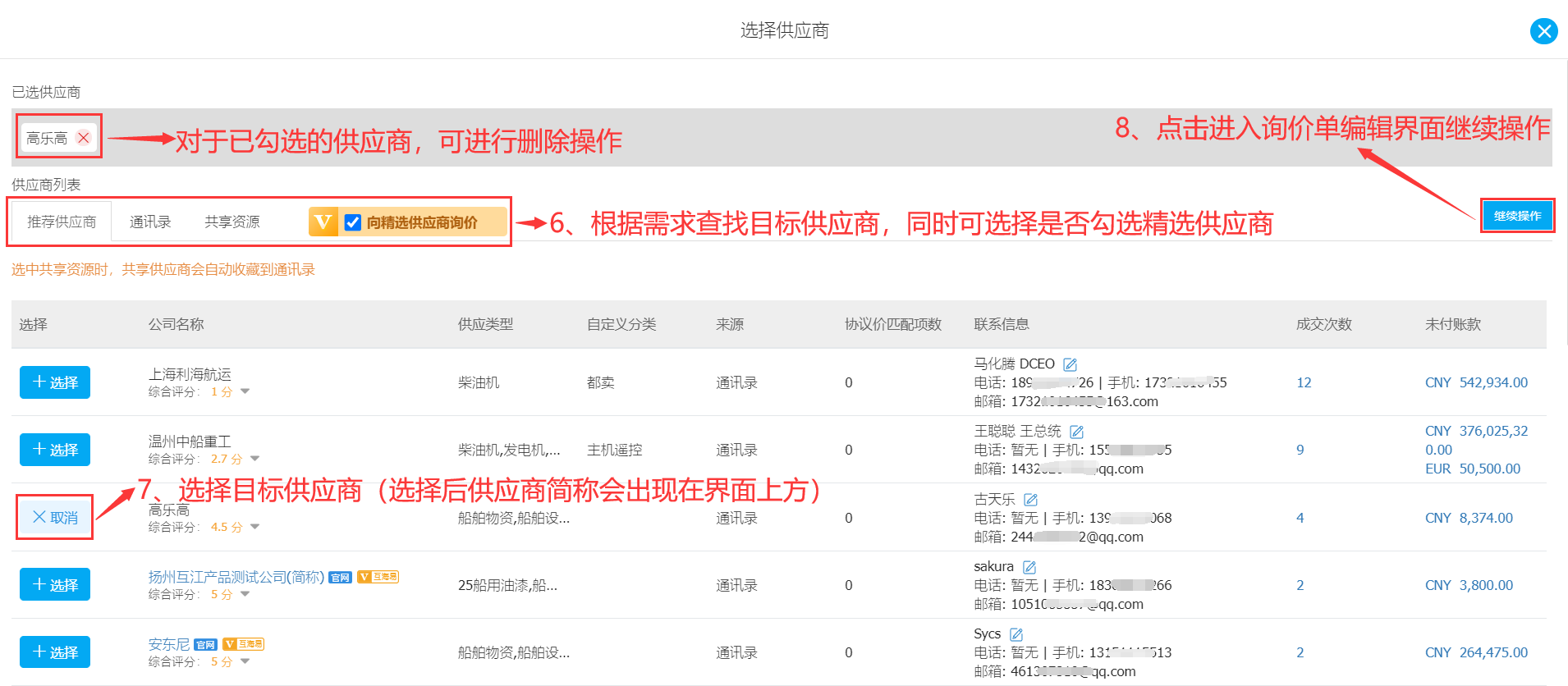Click the 官网 badge next to 安东尼

point(205,645)
